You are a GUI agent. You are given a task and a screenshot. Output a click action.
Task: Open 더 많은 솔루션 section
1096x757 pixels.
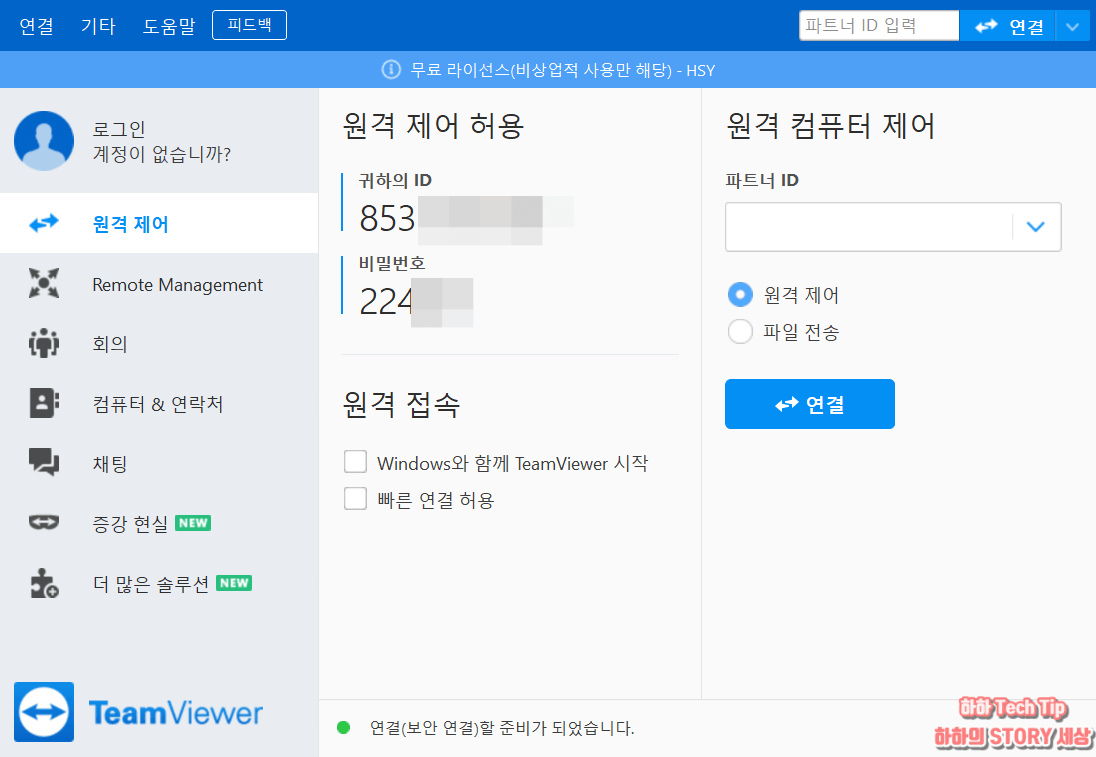point(151,584)
